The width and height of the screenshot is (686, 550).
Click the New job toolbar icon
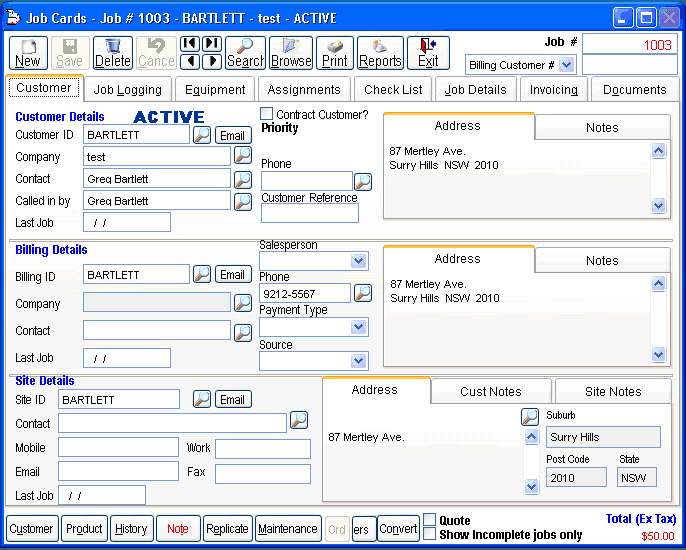(28, 53)
